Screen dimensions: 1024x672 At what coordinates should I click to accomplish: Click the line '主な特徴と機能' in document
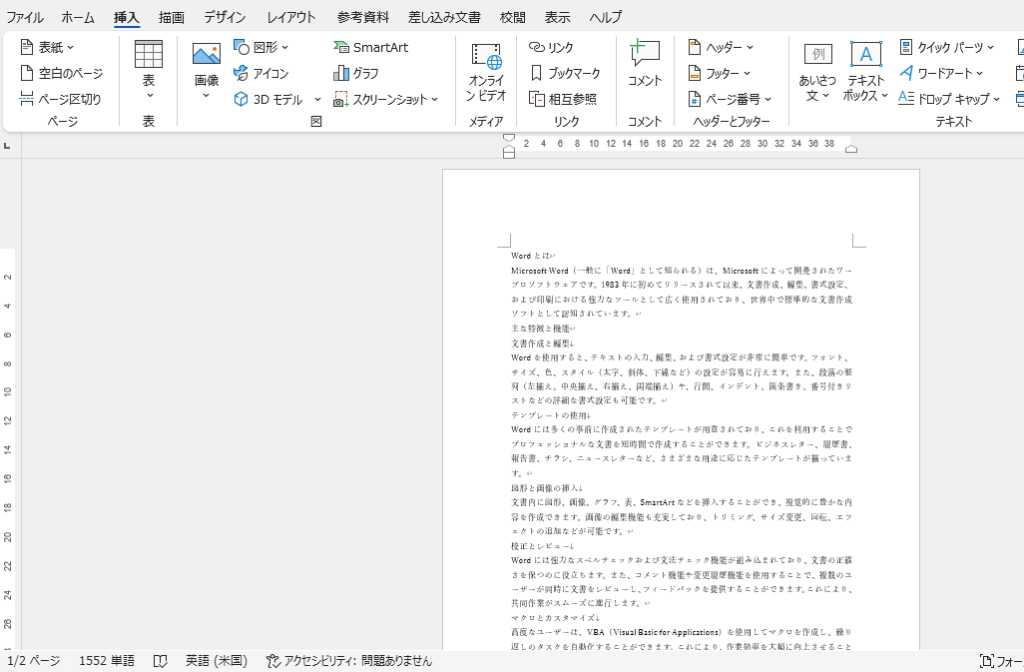(x=540, y=328)
